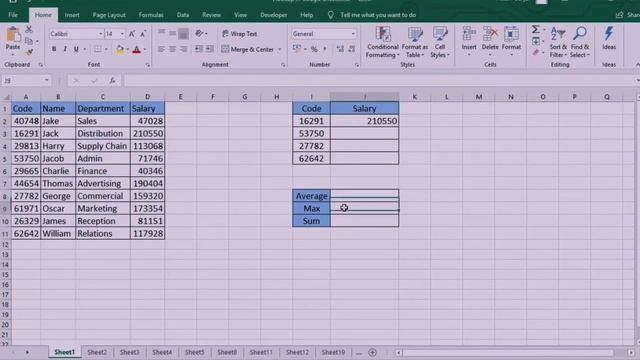
Task: Click the Fill down arrow icon in Editing
Action: pos(536,41)
